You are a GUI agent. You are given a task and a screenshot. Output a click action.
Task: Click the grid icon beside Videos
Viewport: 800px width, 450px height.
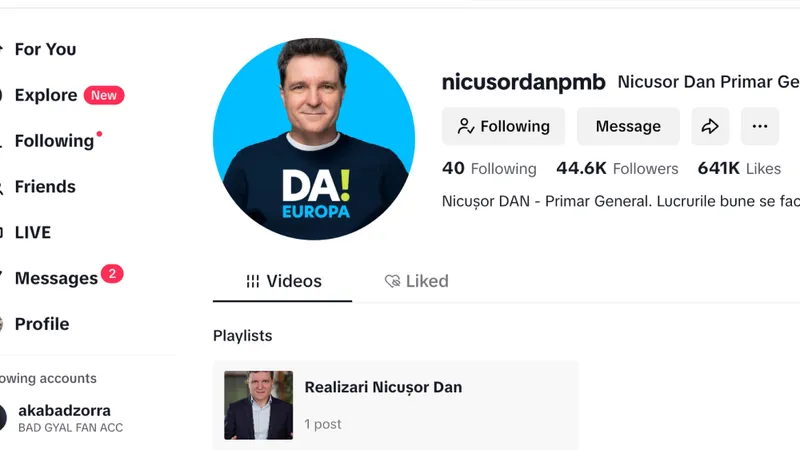tap(253, 281)
